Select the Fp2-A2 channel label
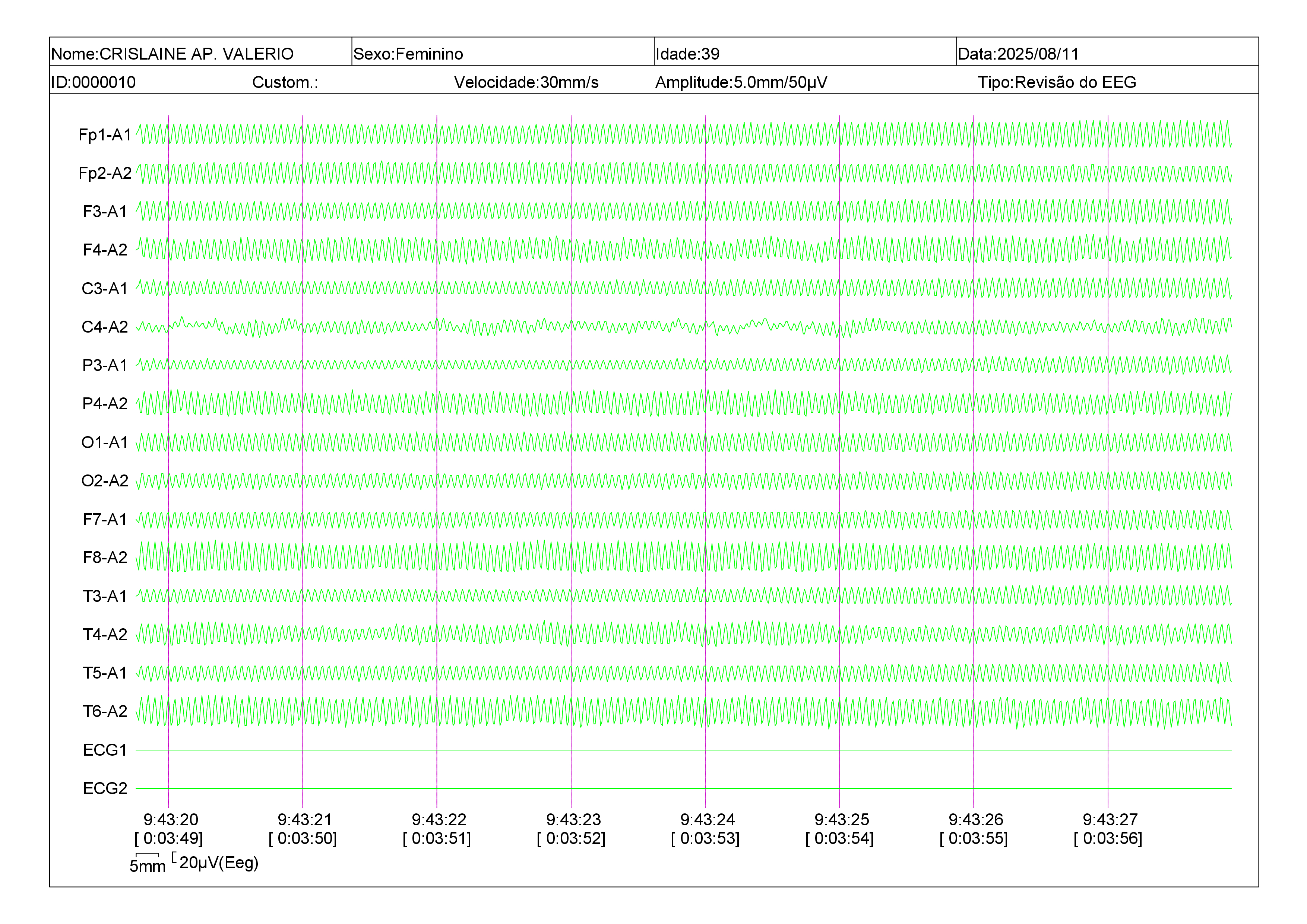This screenshot has width=1307, height=924. point(105,173)
